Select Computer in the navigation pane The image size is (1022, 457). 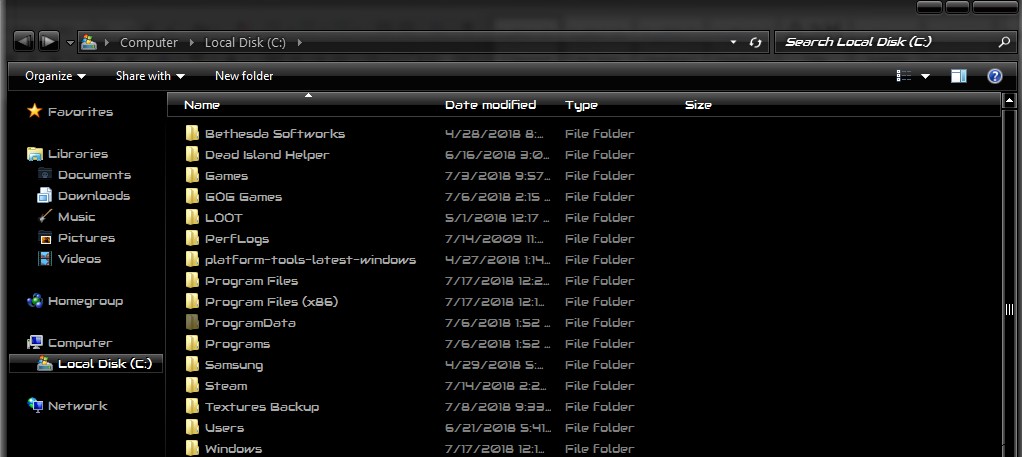click(80, 343)
